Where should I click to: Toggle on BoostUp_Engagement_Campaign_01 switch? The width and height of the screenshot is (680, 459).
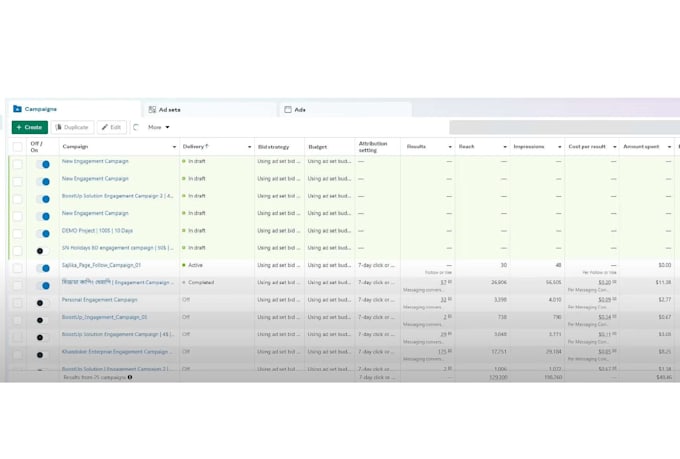42,320
